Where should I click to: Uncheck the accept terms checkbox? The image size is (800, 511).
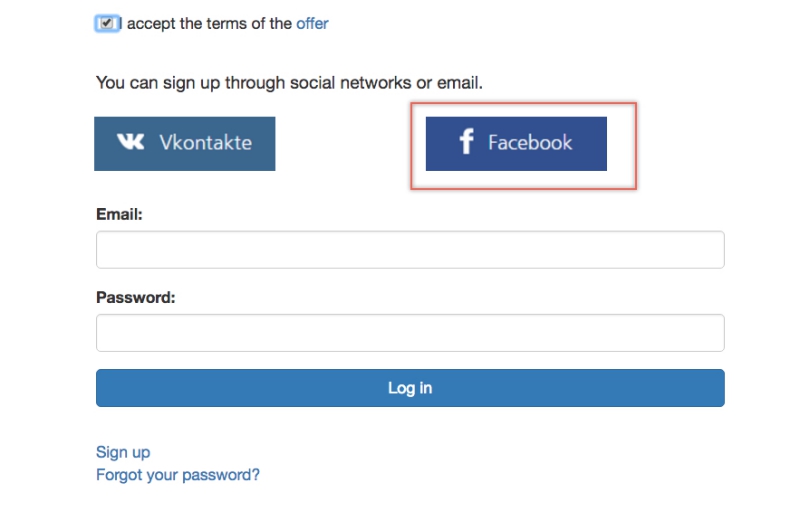point(106,23)
